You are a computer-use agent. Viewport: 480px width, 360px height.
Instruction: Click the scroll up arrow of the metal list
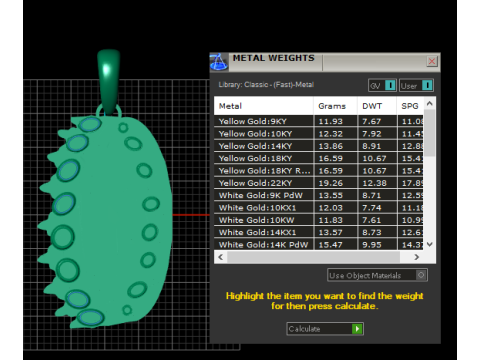pos(430,104)
